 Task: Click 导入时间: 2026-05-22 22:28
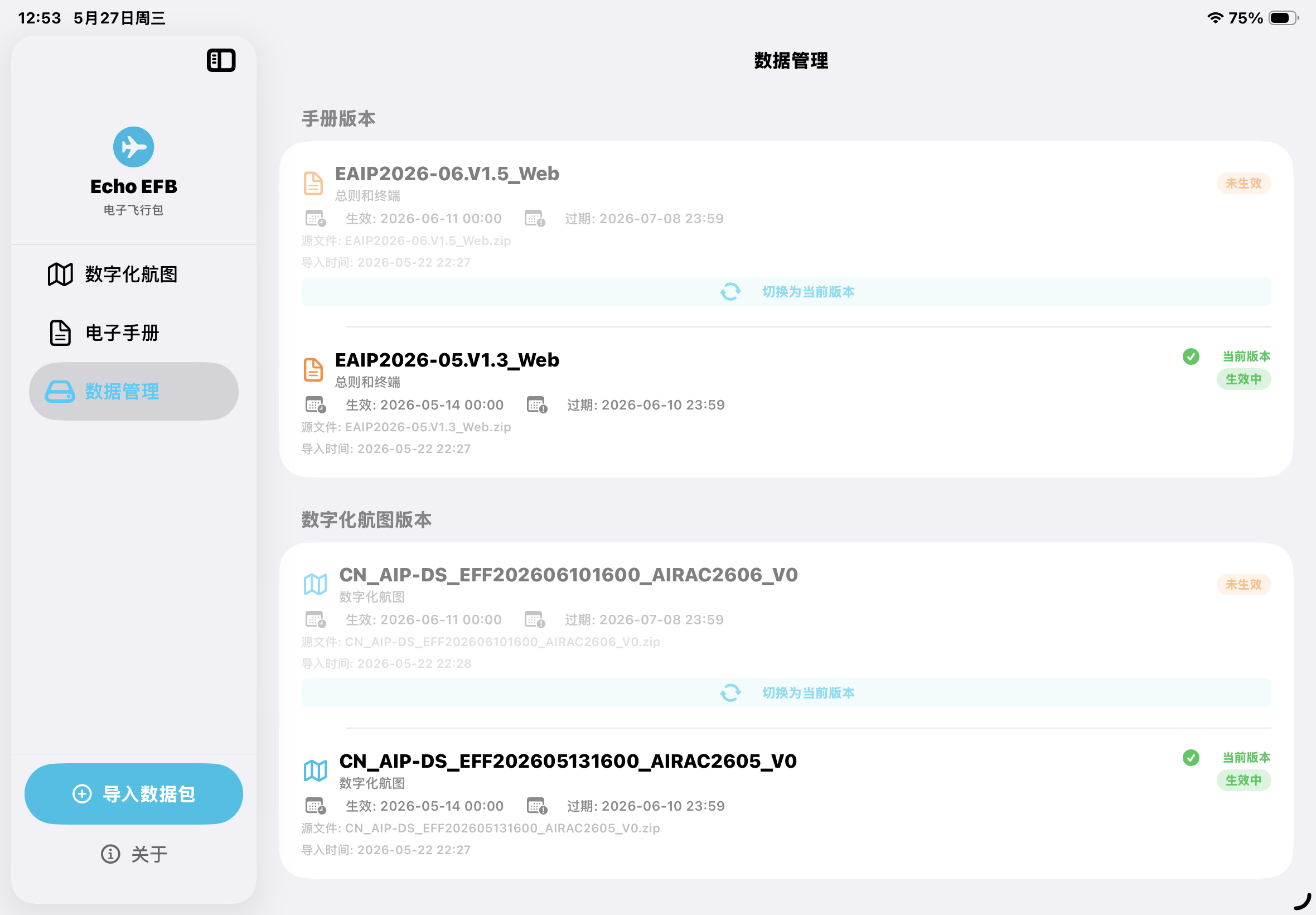(387, 664)
